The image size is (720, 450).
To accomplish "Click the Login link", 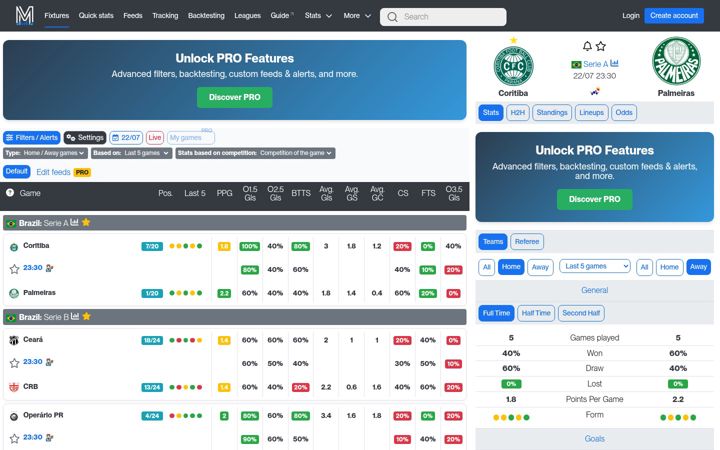I will [630, 16].
